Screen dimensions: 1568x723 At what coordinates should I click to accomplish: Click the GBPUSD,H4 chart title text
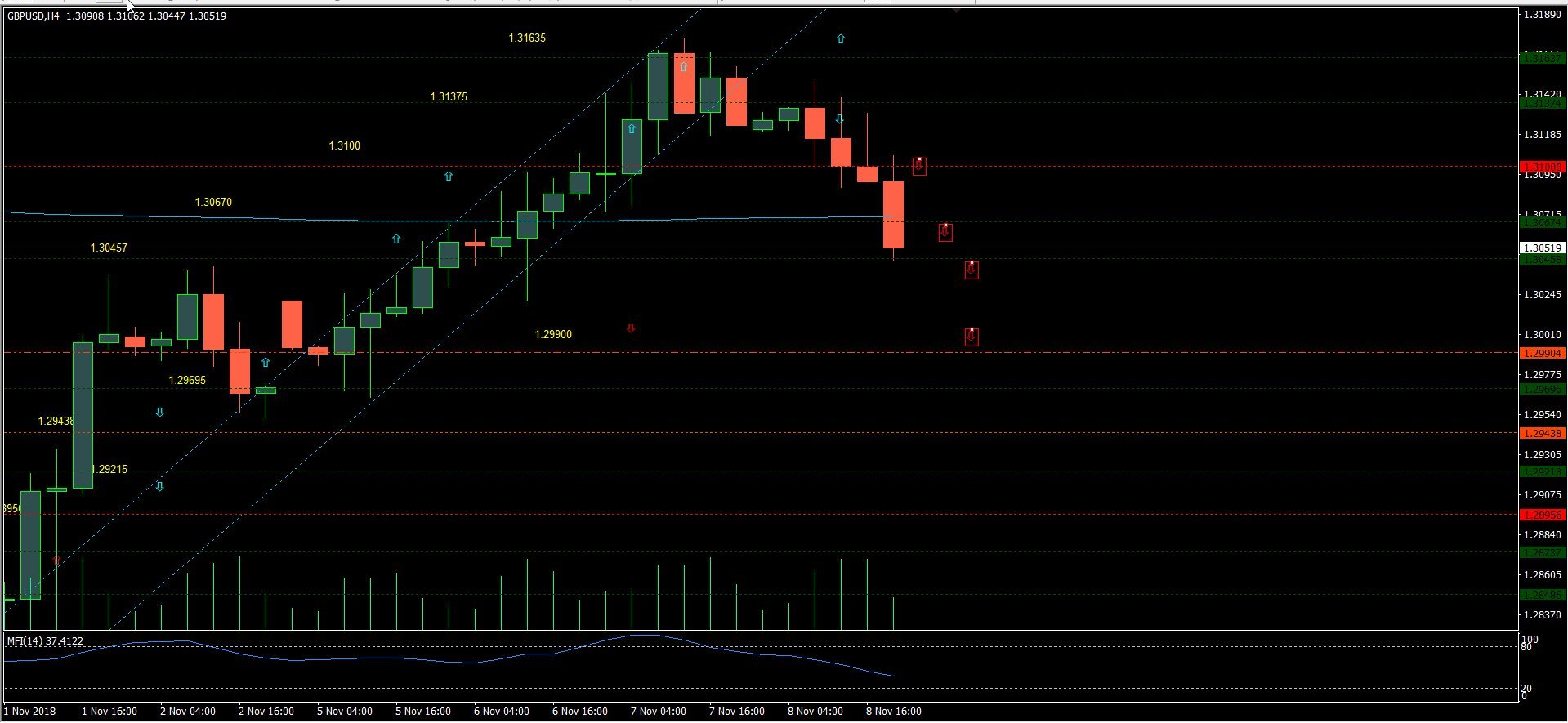[x=34, y=16]
